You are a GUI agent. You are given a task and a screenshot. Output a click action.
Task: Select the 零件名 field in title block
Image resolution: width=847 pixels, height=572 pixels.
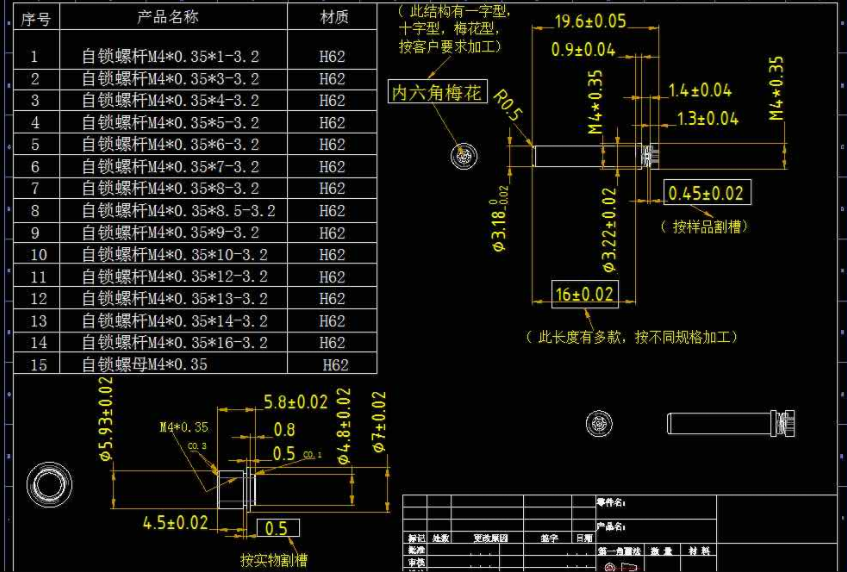611,502
